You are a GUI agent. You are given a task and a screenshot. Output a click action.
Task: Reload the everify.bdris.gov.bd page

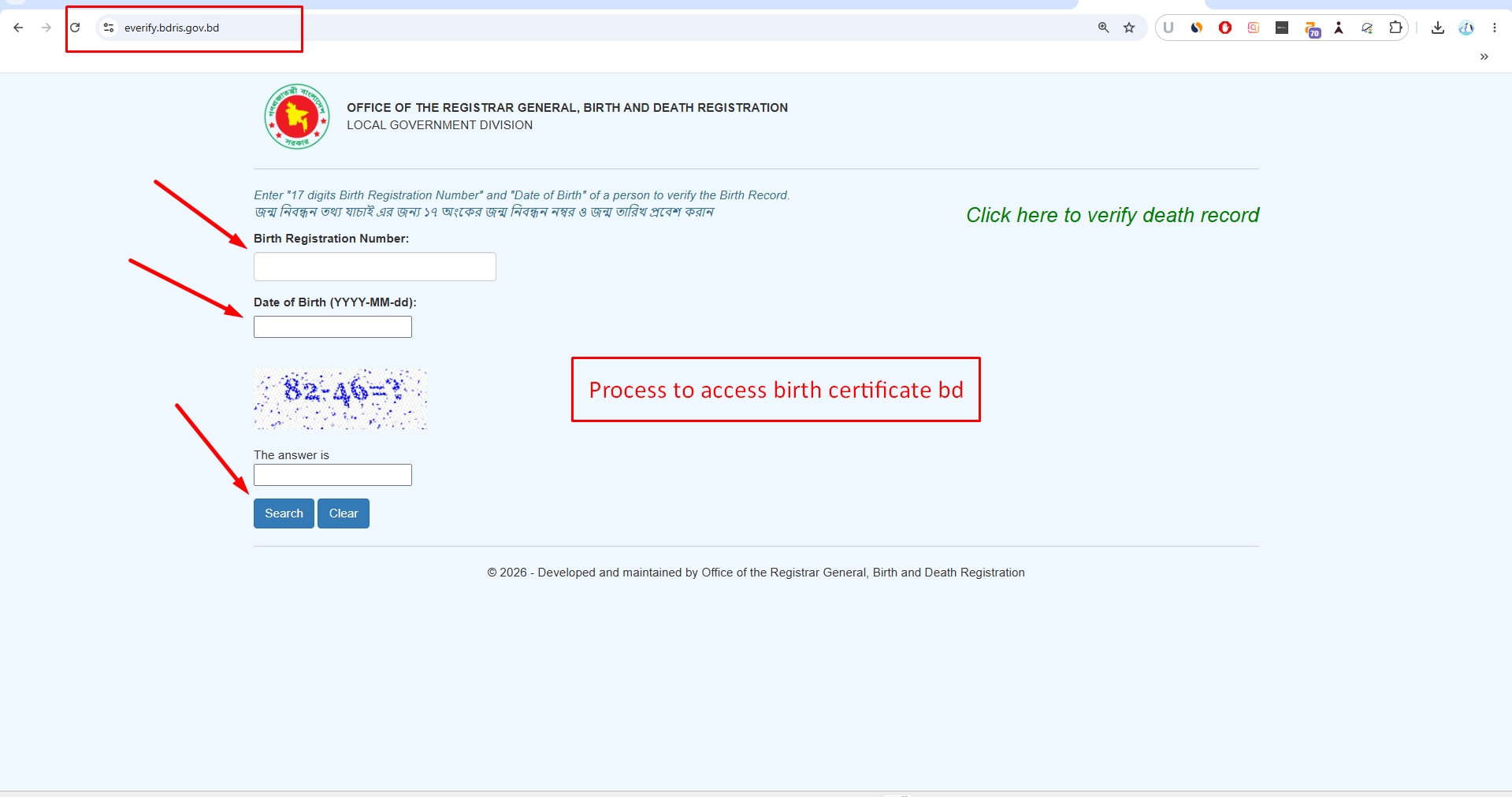[75, 28]
